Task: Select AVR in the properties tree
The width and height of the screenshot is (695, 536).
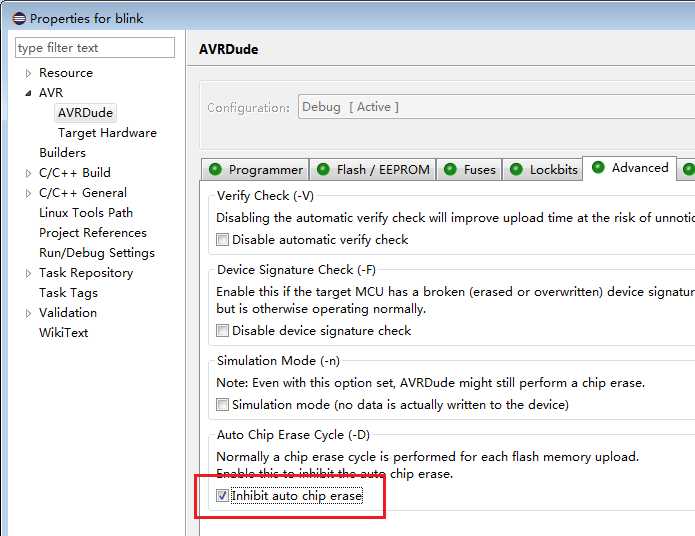Action: tap(51, 93)
